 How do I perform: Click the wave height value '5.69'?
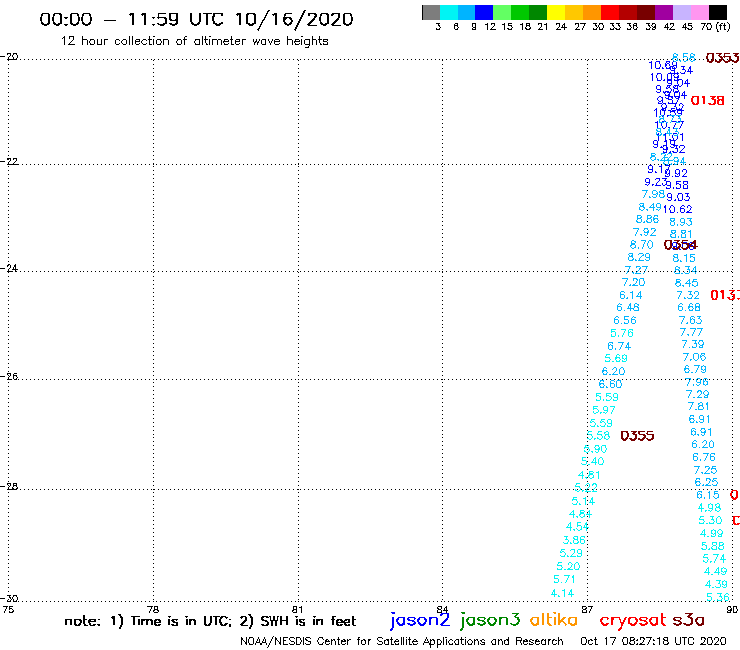click(616, 358)
